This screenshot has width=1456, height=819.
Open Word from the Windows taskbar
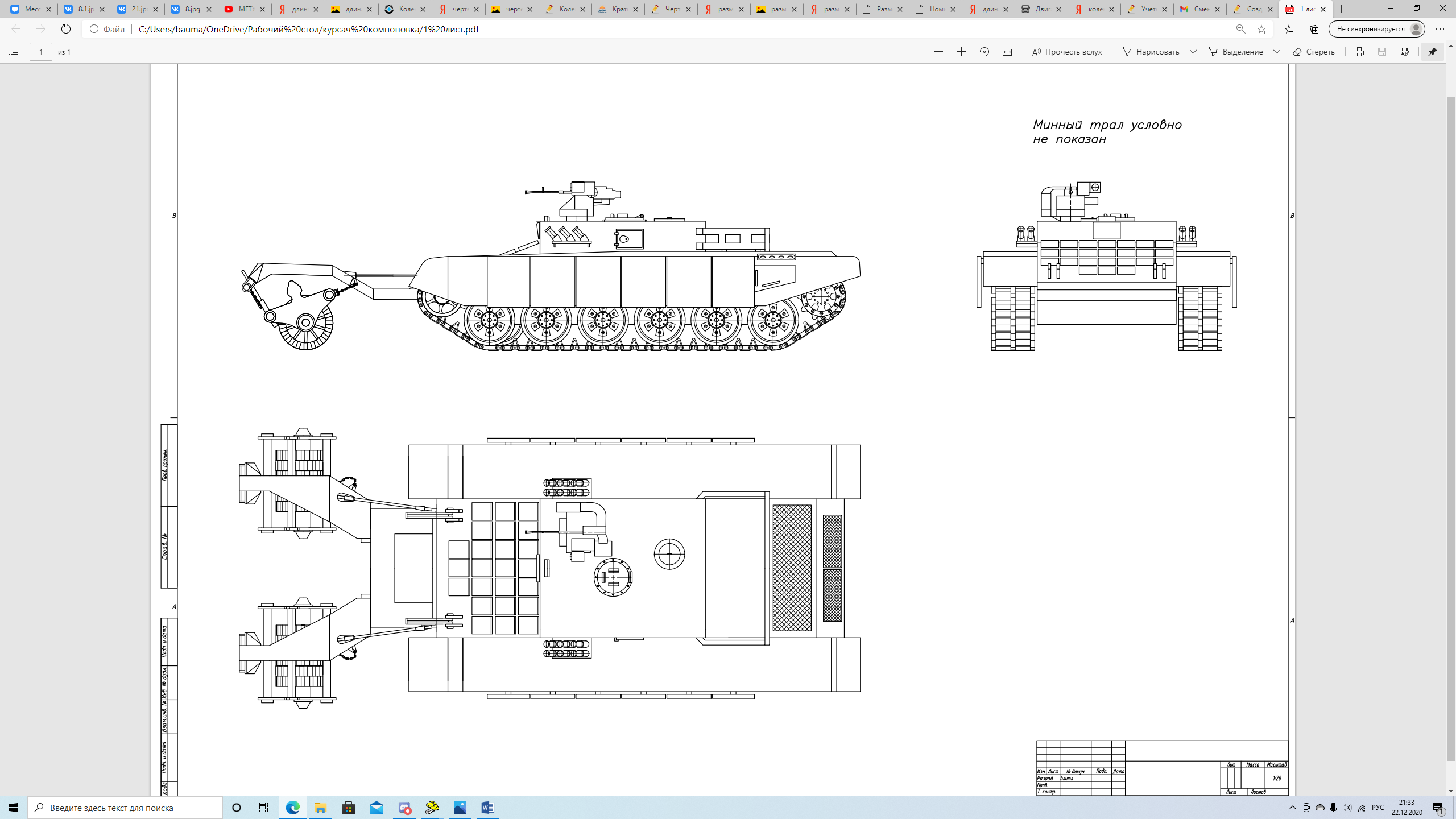click(487, 808)
